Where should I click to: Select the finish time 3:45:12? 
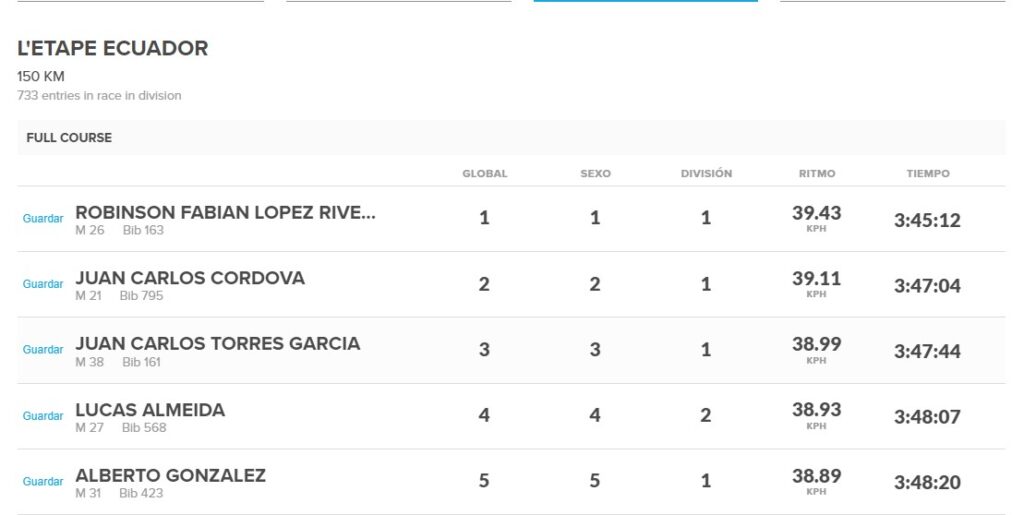[927, 220]
